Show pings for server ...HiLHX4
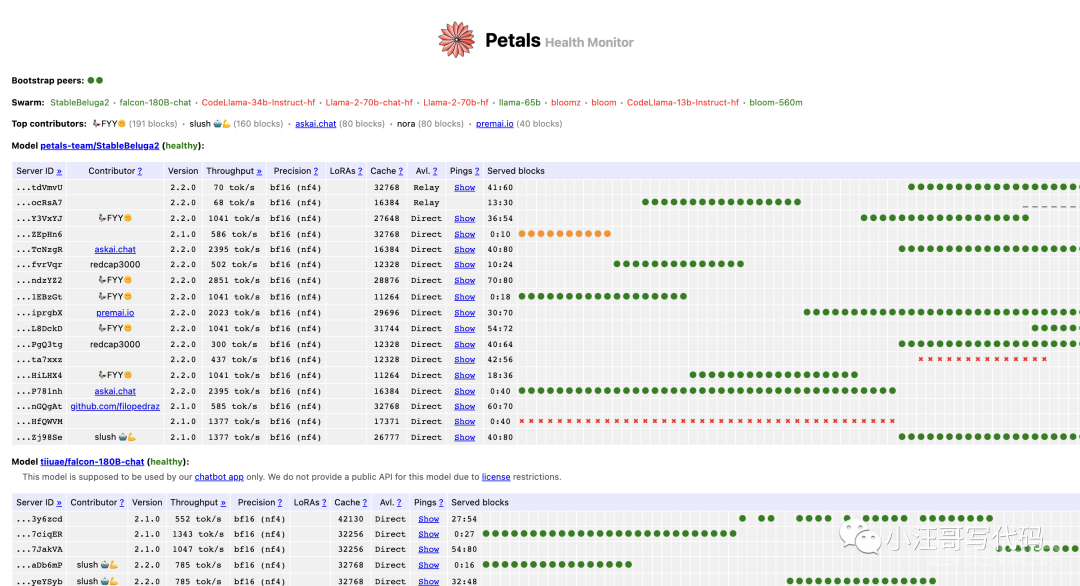The height and width of the screenshot is (586, 1080). [464, 376]
